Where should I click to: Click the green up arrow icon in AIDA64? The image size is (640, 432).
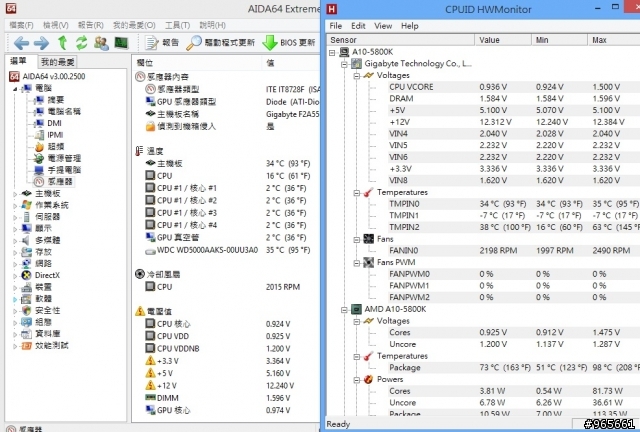[62, 42]
